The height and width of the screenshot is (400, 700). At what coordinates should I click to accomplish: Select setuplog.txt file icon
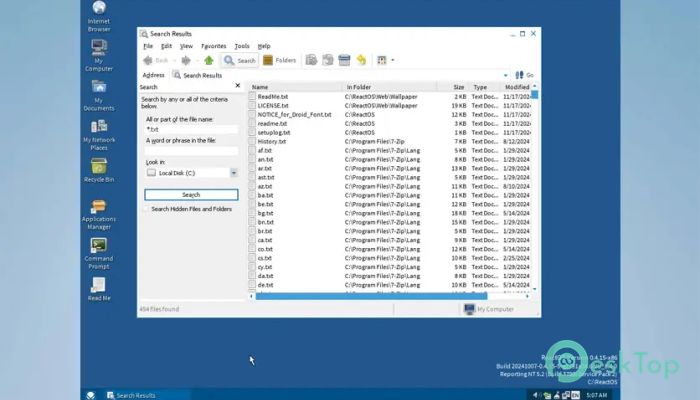252,133
